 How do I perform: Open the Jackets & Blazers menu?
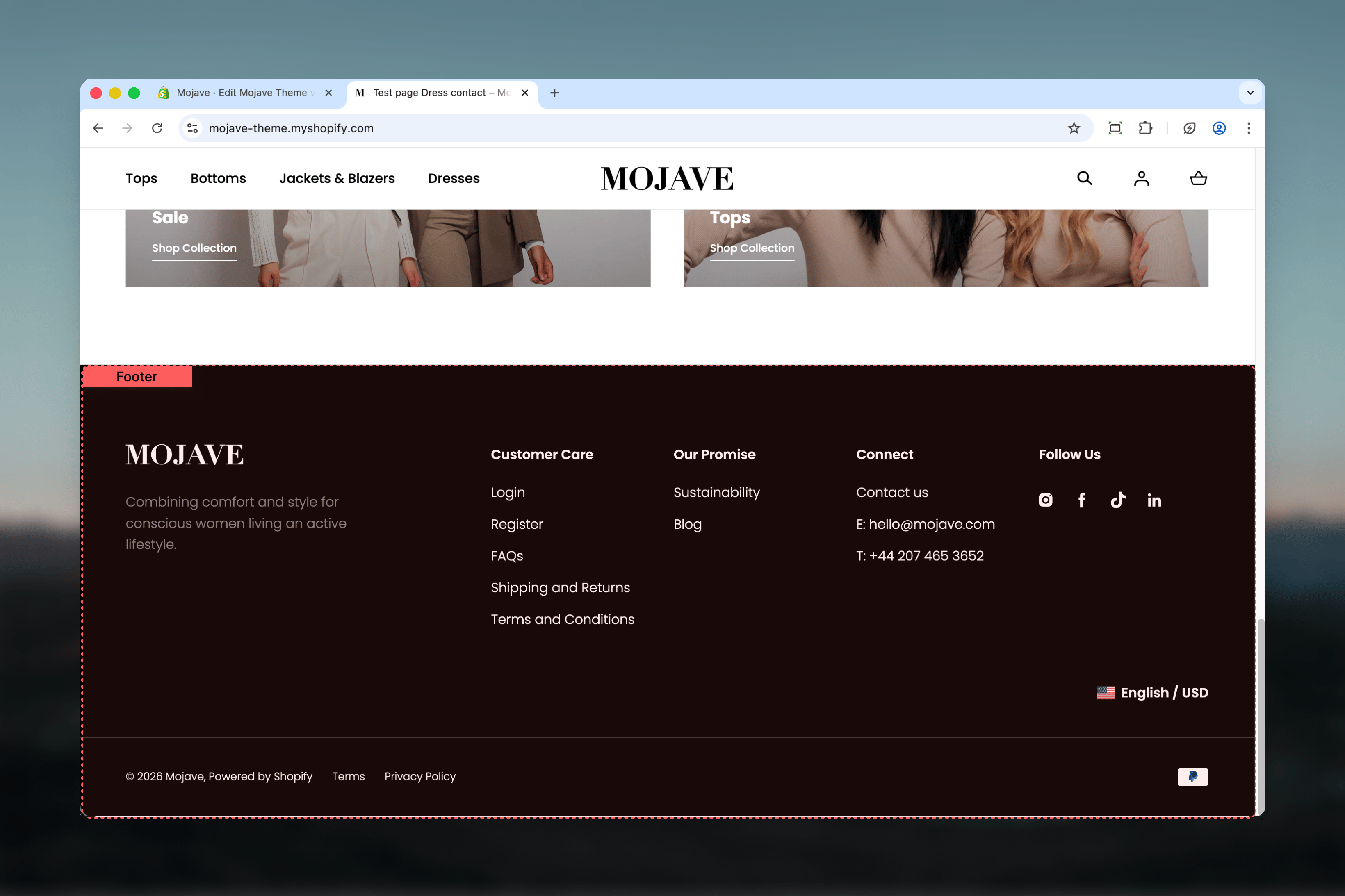[337, 178]
